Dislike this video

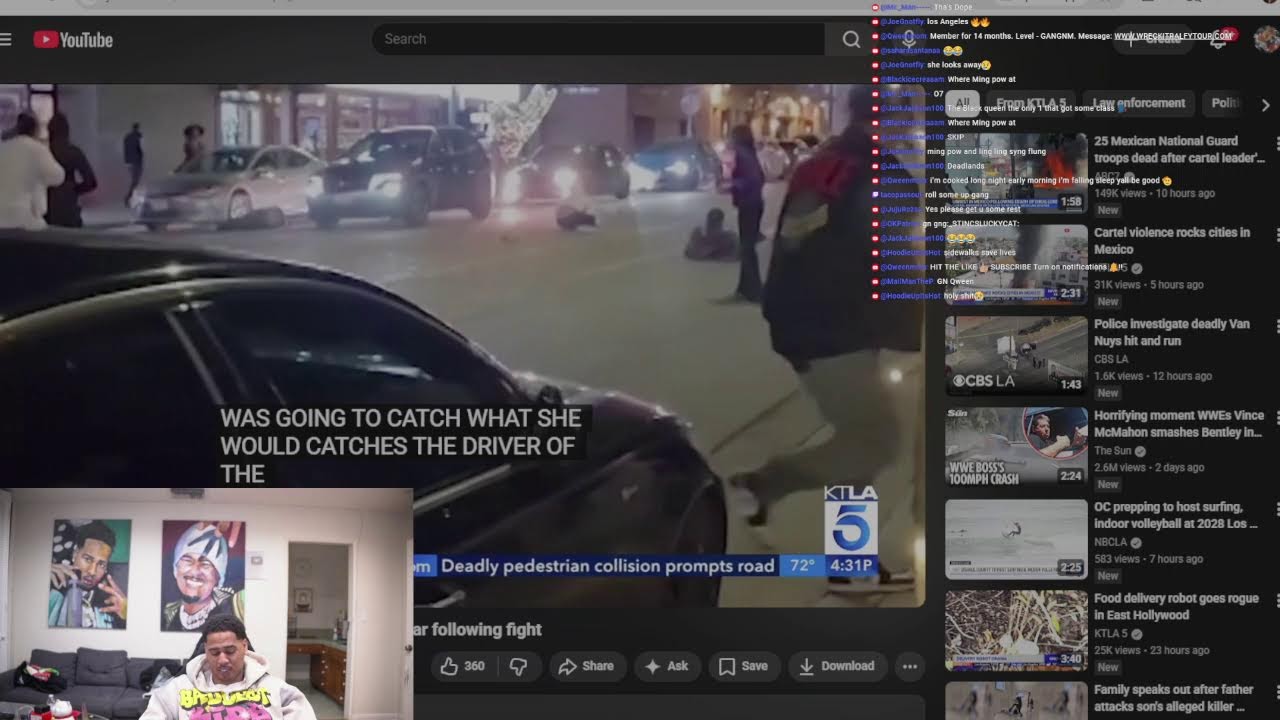point(518,666)
